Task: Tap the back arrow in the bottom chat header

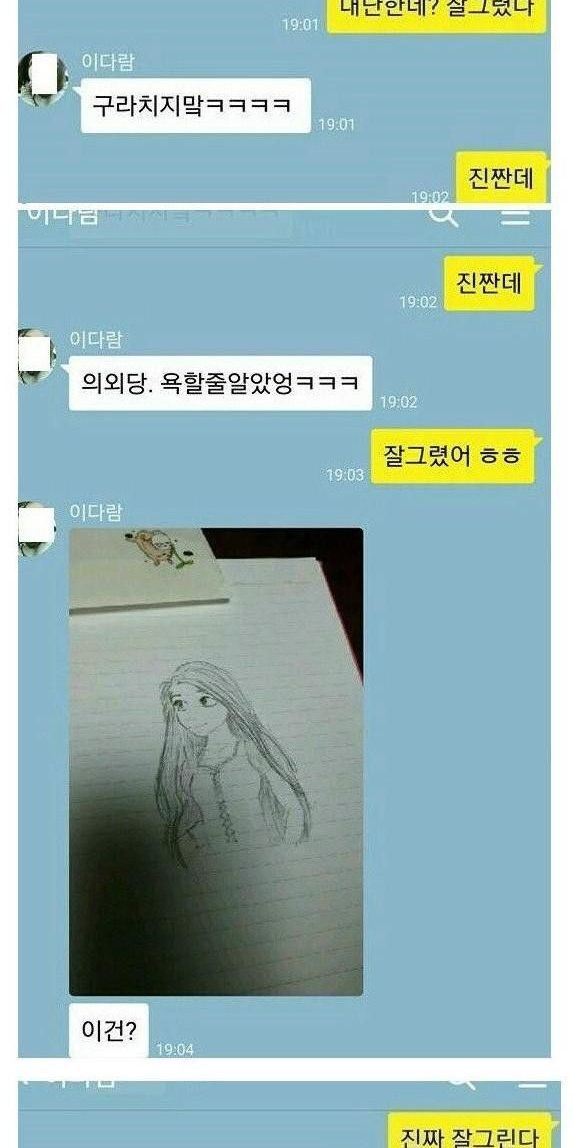Action: [23, 1080]
